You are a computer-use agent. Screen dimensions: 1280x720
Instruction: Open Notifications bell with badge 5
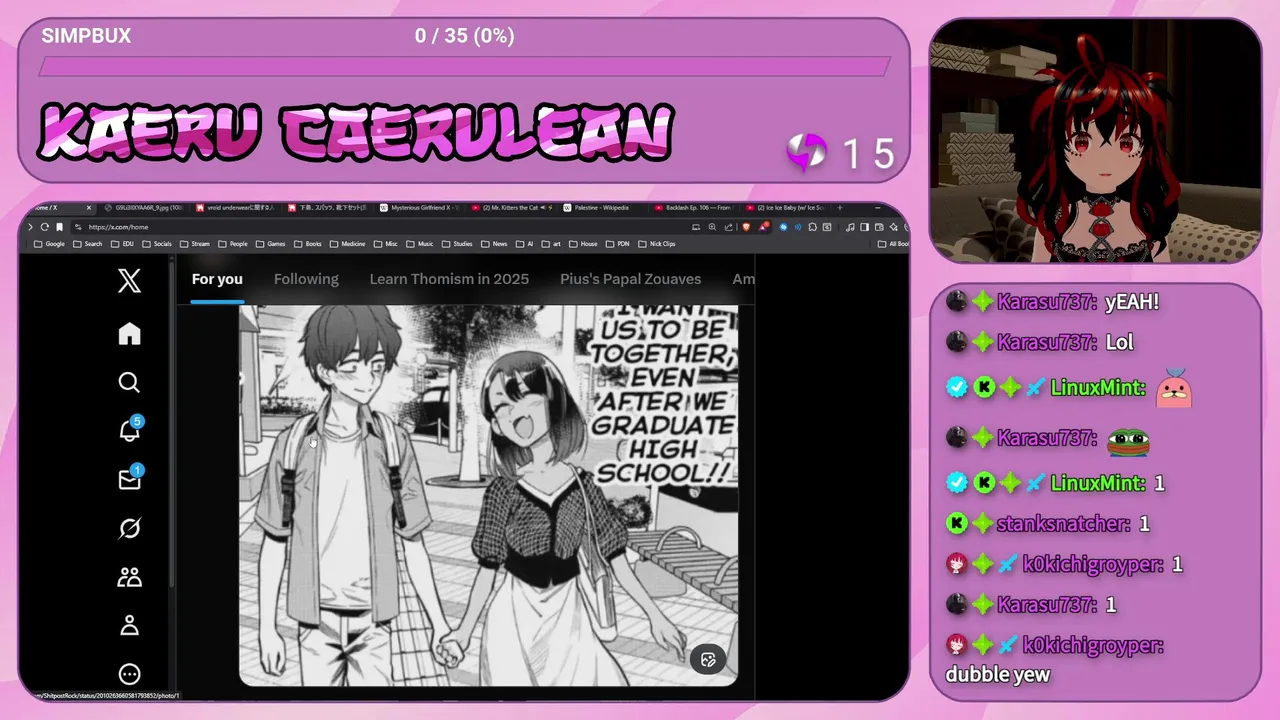pyautogui.click(x=130, y=429)
